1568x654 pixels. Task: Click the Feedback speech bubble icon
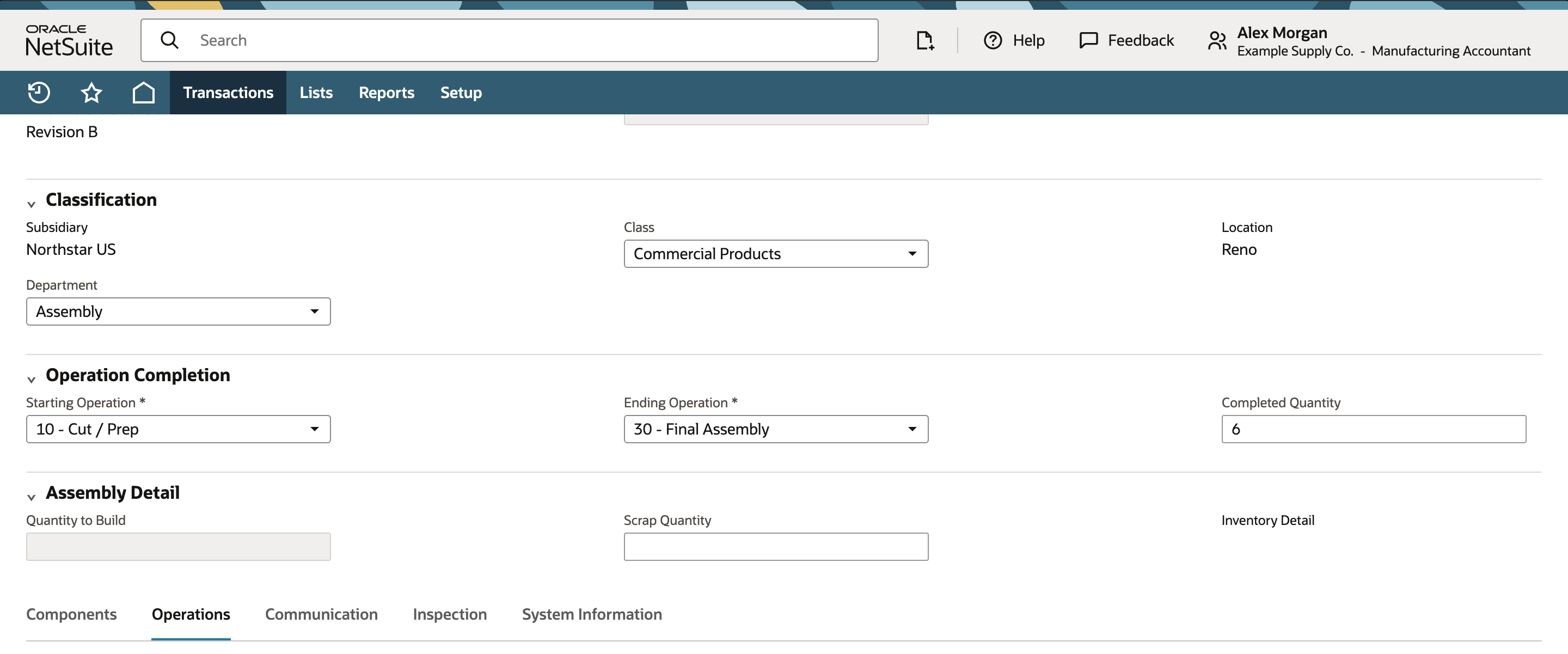1088,40
